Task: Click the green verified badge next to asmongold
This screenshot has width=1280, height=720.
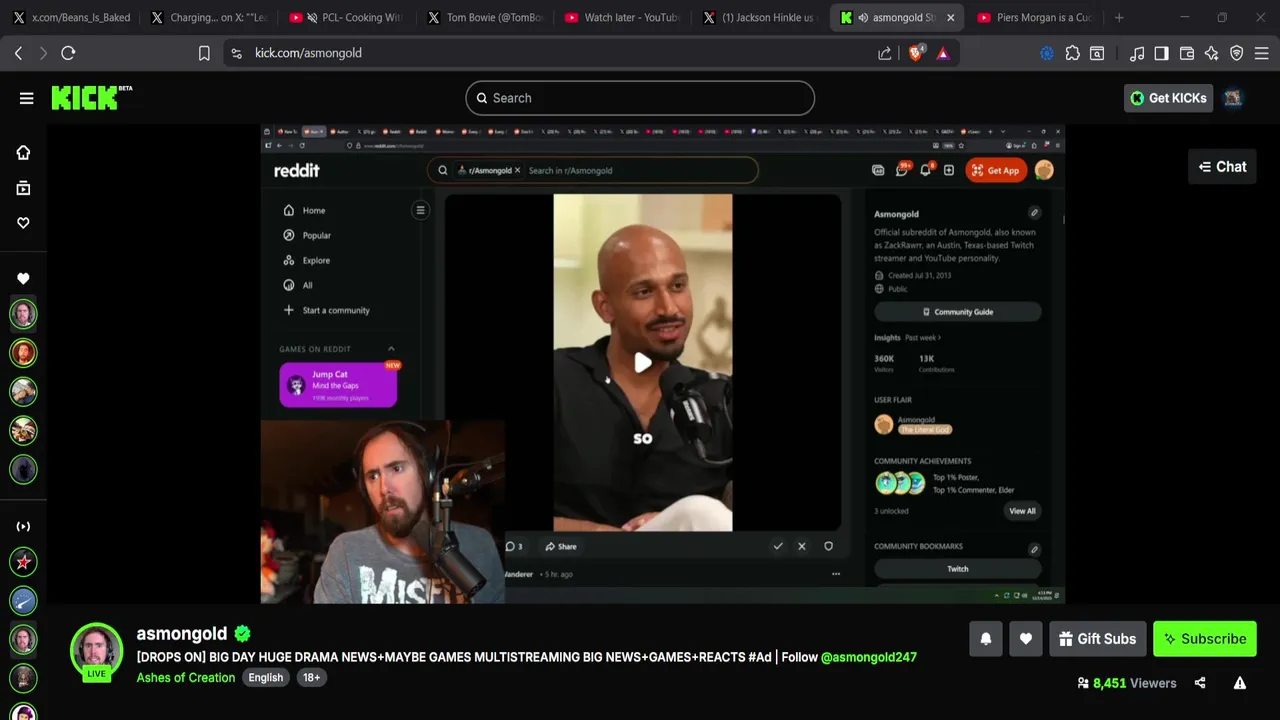Action: coord(243,633)
